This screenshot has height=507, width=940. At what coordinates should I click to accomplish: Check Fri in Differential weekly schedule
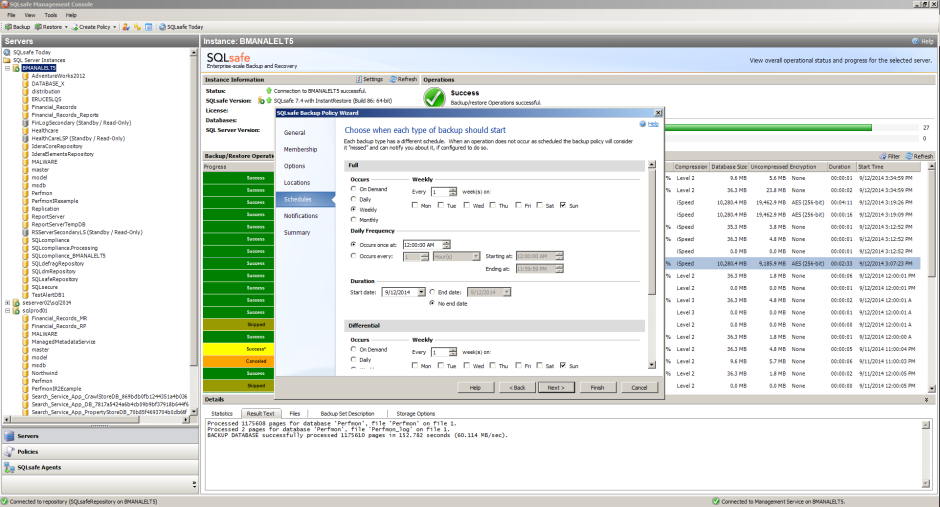click(519, 365)
